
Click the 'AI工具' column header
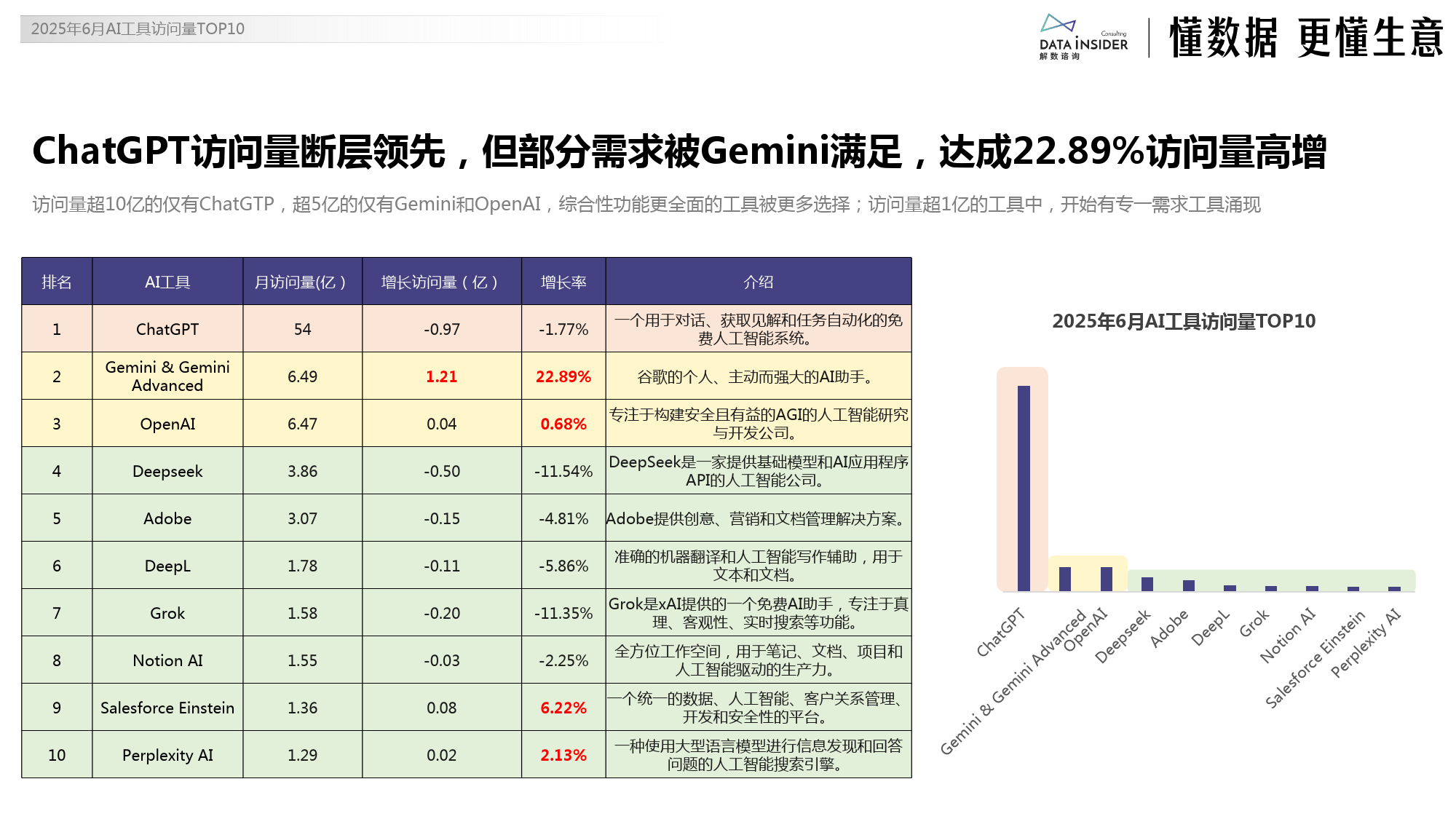[x=167, y=282]
